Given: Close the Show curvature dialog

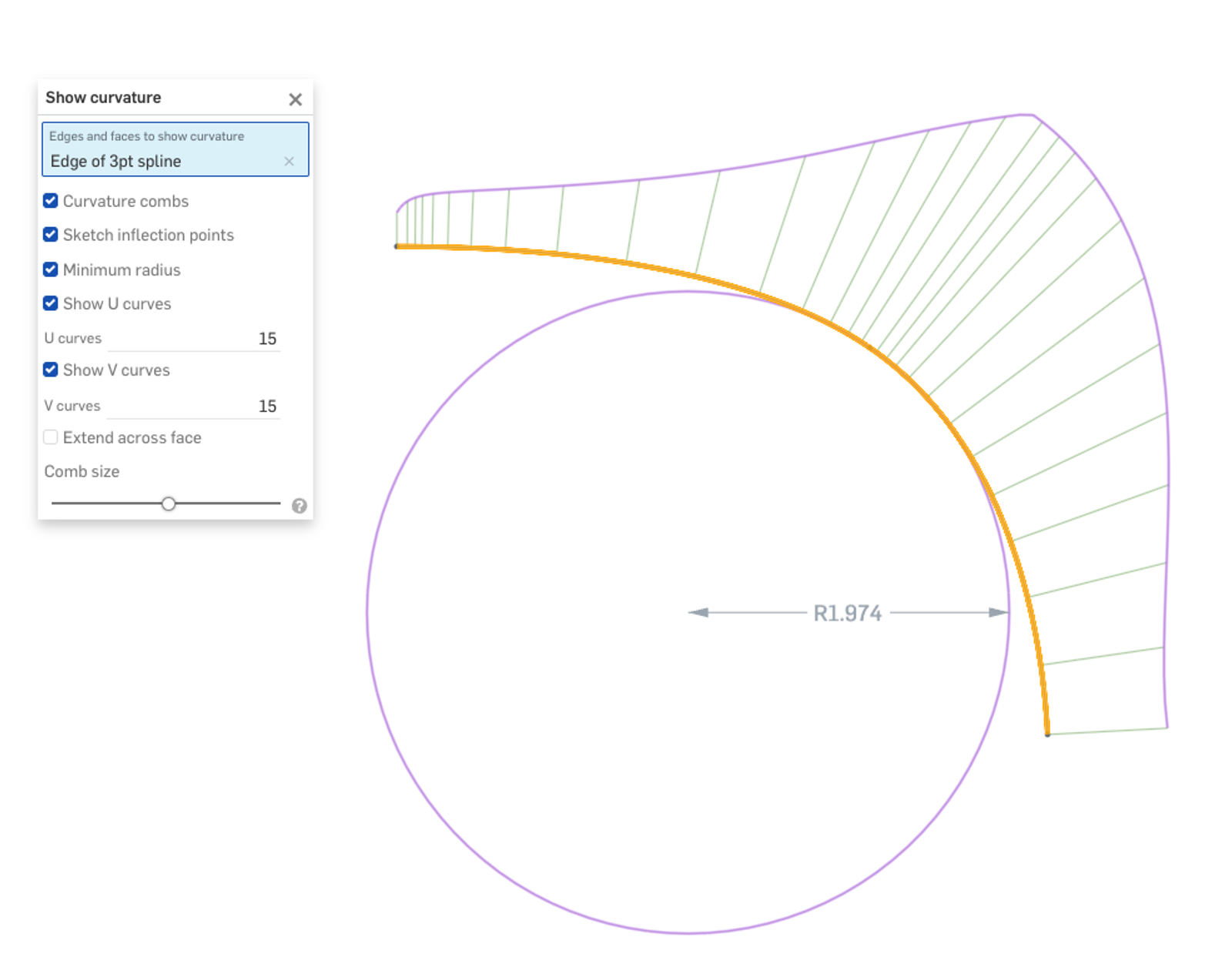Looking at the screenshot, I should click(296, 99).
